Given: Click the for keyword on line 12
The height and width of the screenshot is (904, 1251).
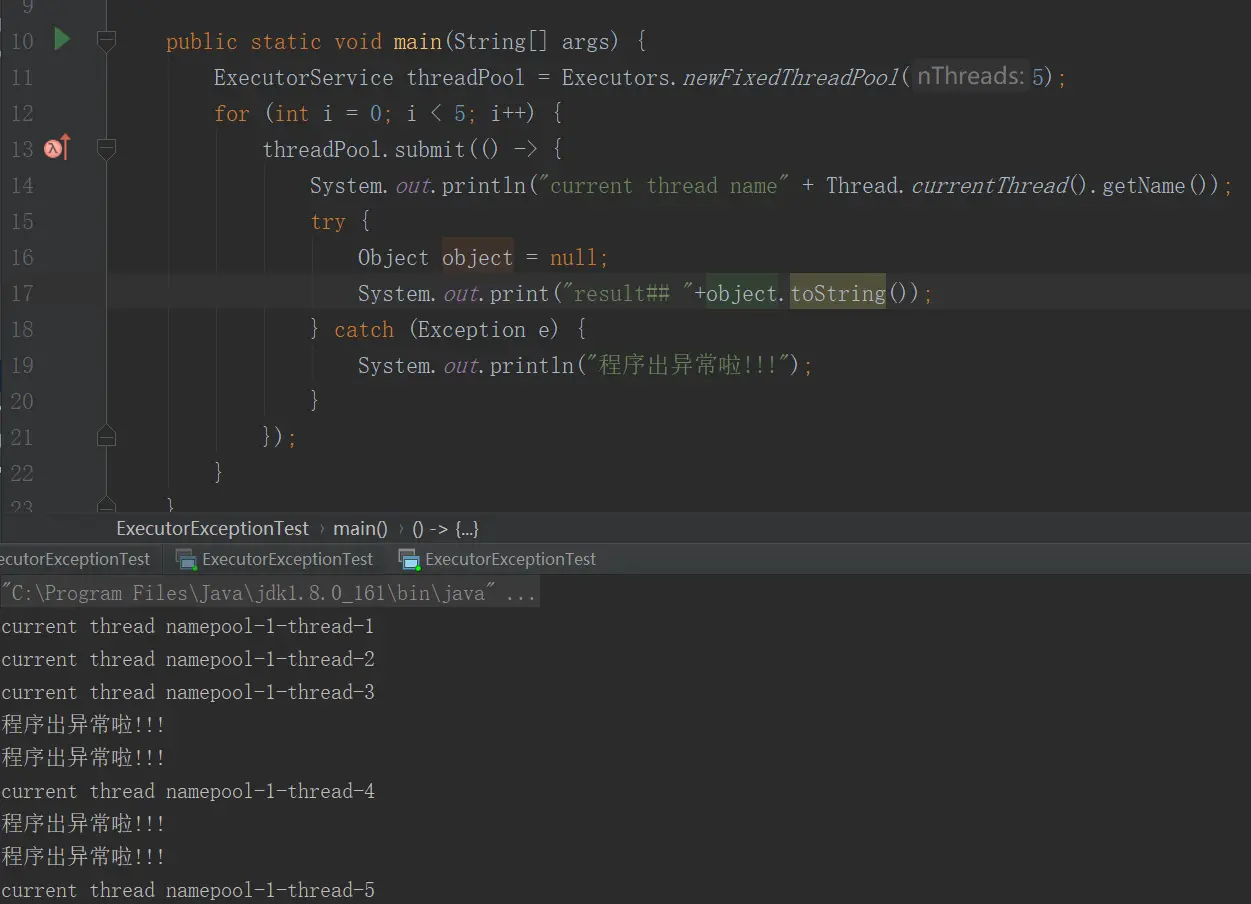Looking at the screenshot, I should click(232, 113).
